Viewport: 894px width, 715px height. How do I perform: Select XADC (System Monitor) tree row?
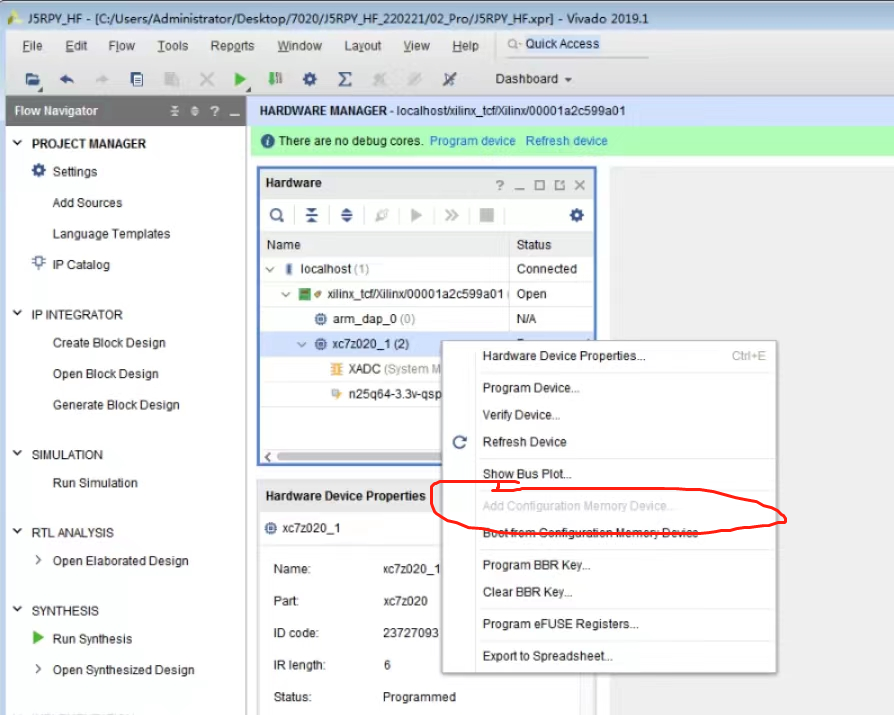coord(351,369)
